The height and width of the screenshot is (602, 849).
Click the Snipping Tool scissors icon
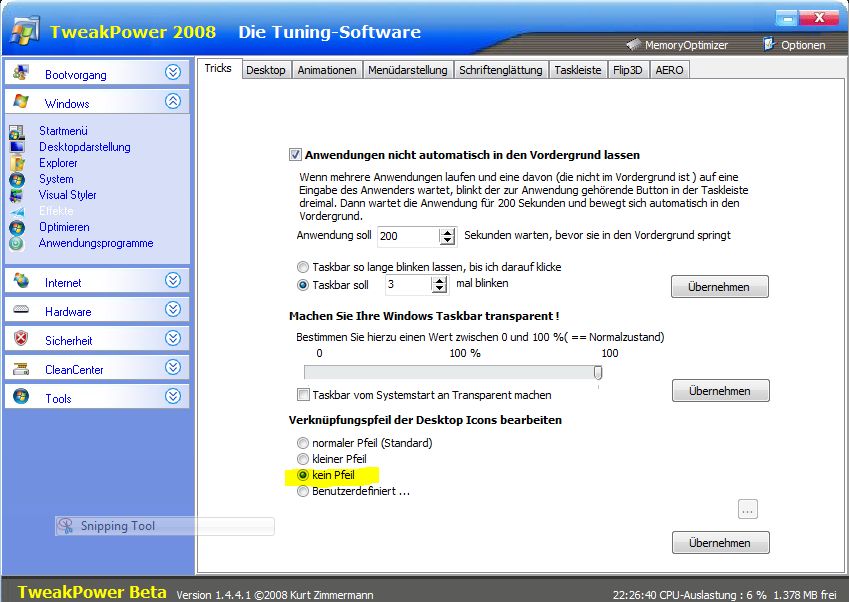pyautogui.click(x=65, y=526)
